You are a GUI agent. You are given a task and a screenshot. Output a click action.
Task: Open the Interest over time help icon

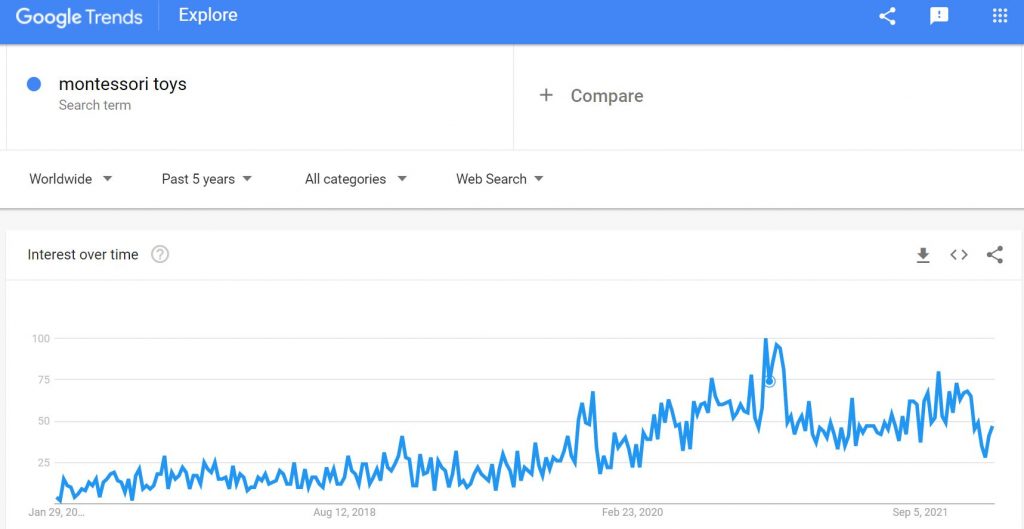click(160, 255)
